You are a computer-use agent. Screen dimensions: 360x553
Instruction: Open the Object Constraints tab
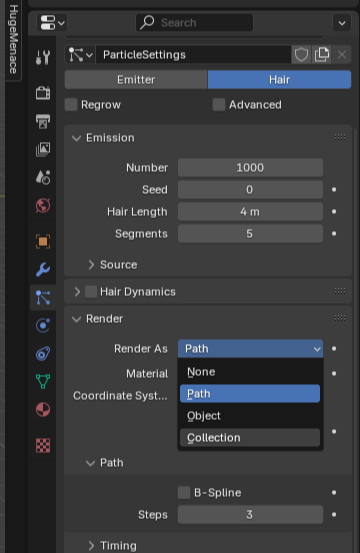tap(43, 353)
